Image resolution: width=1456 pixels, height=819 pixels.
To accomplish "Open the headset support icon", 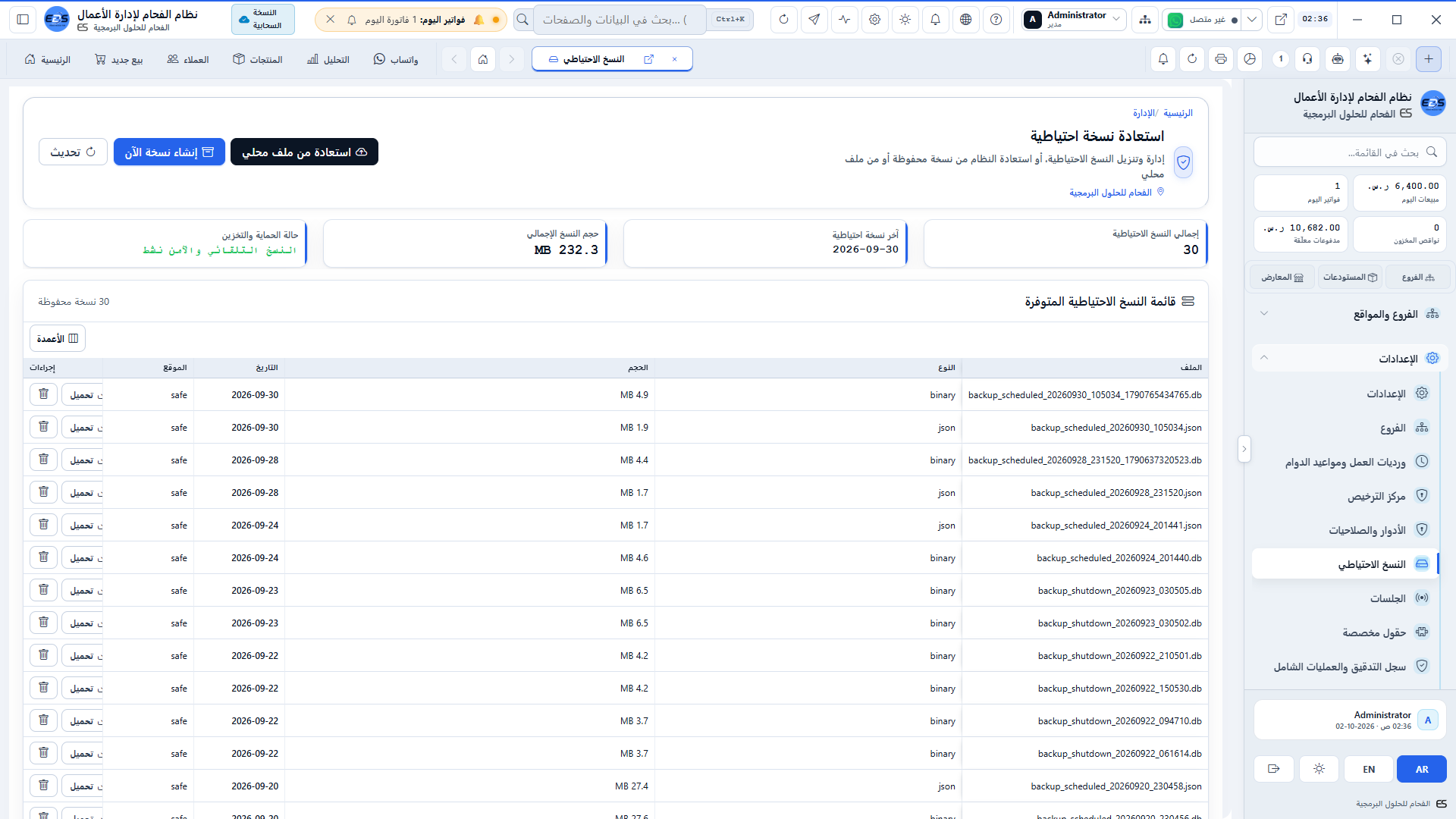I will click(1307, 59).
